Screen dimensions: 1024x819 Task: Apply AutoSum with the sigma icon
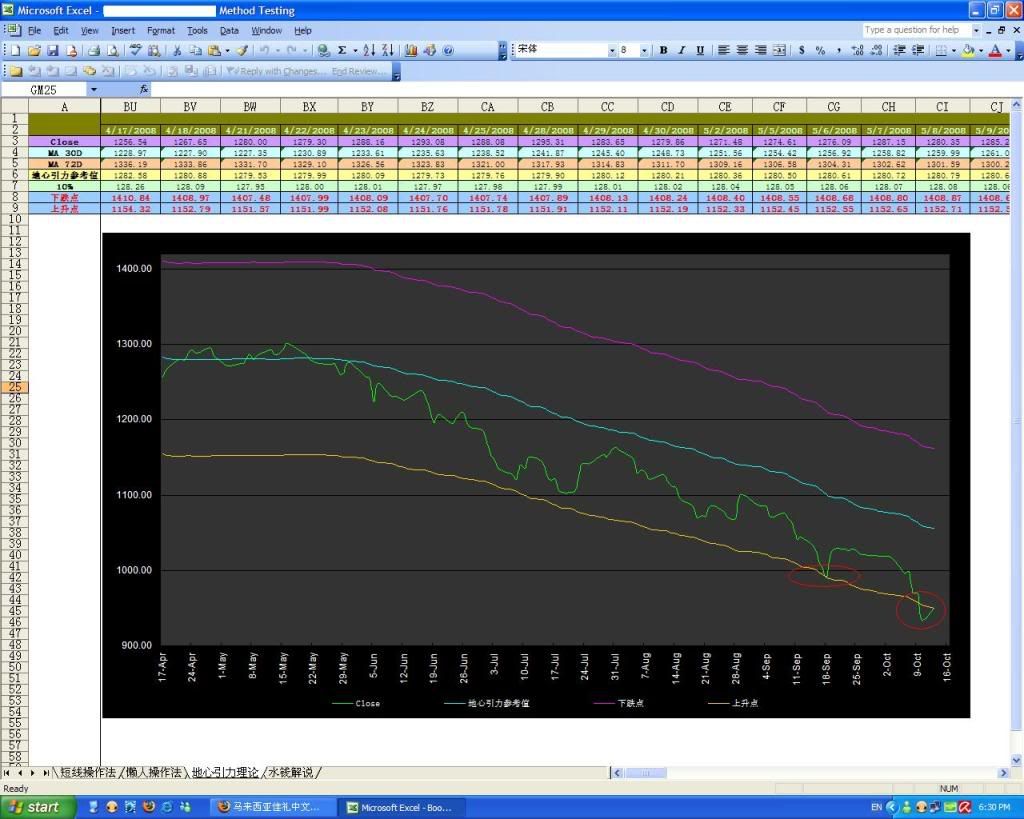(x=342, y=50)
